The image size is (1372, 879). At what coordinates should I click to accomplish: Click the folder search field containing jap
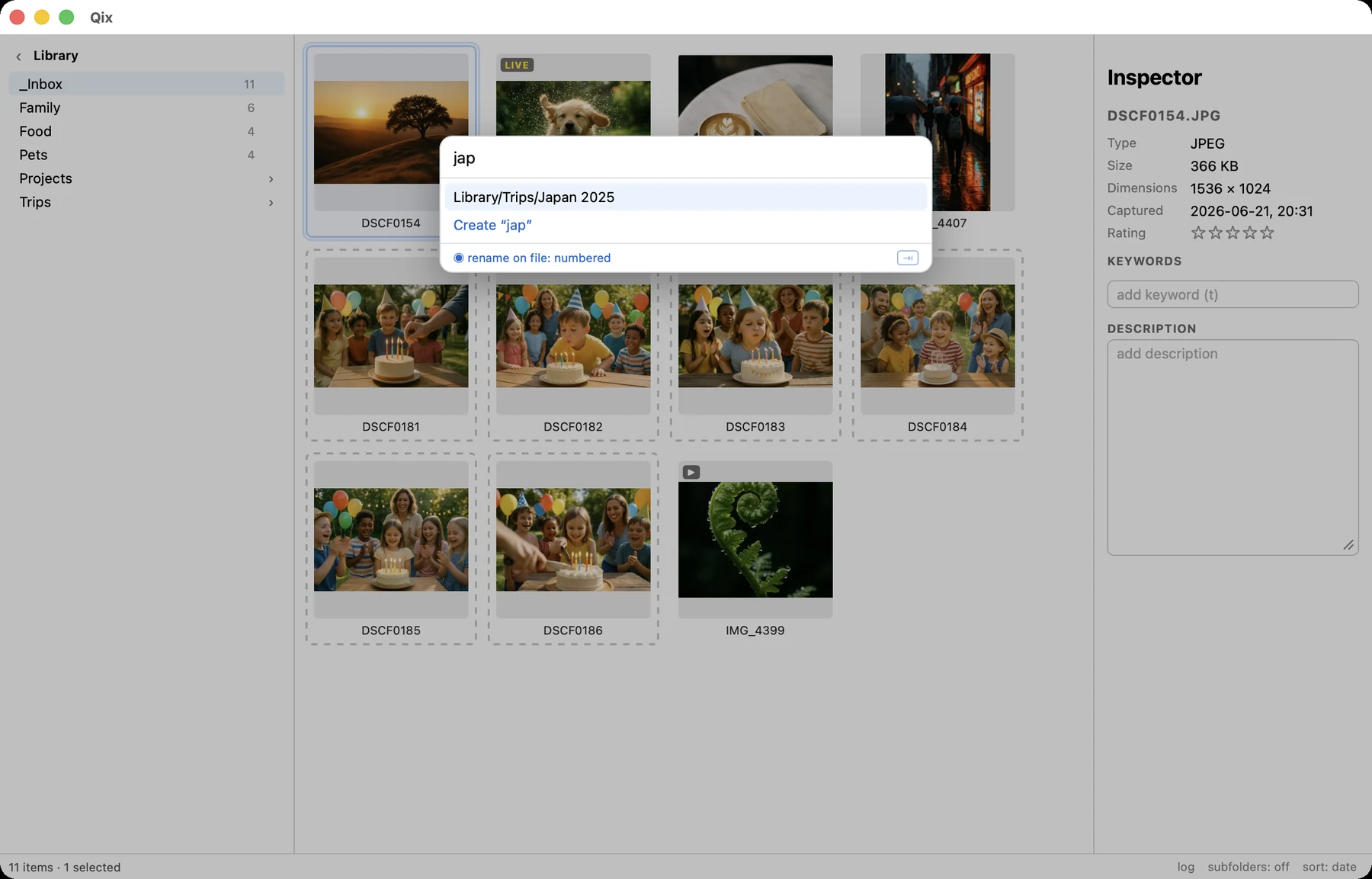(x=685, y=158)
